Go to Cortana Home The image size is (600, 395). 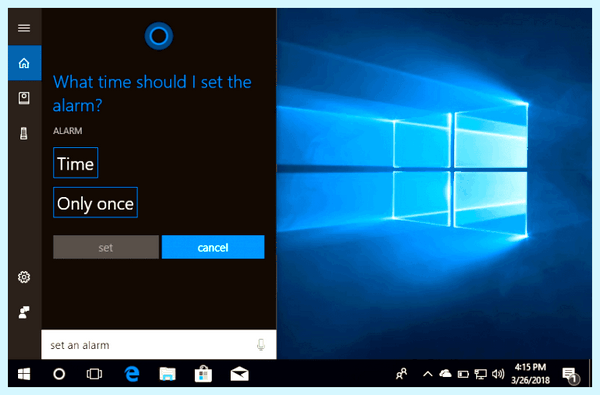click(x=24, y=63)
